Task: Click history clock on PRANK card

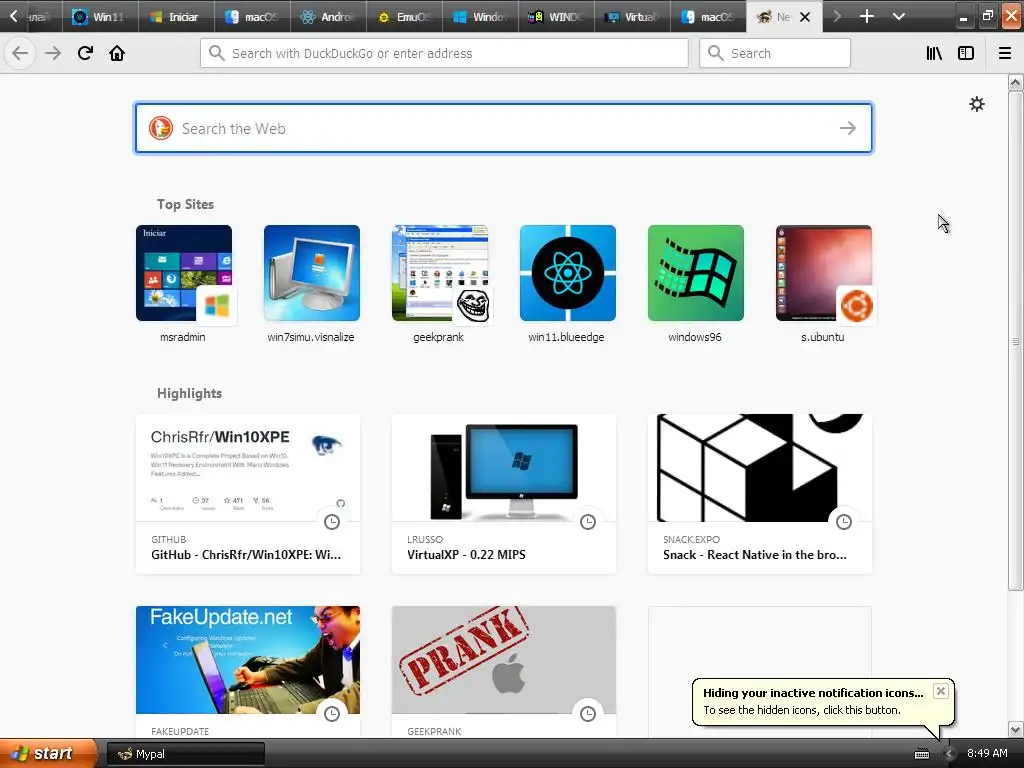Action: pyautogui.click(x=588, y=714)
